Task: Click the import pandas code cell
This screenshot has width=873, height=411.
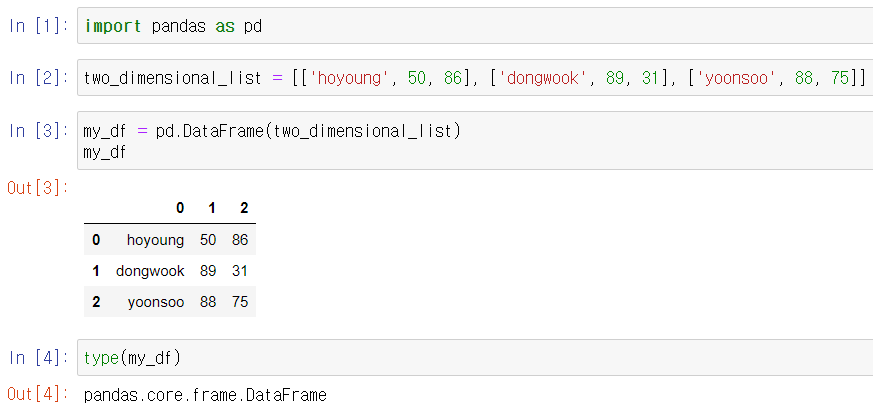Action: point(475,26)
